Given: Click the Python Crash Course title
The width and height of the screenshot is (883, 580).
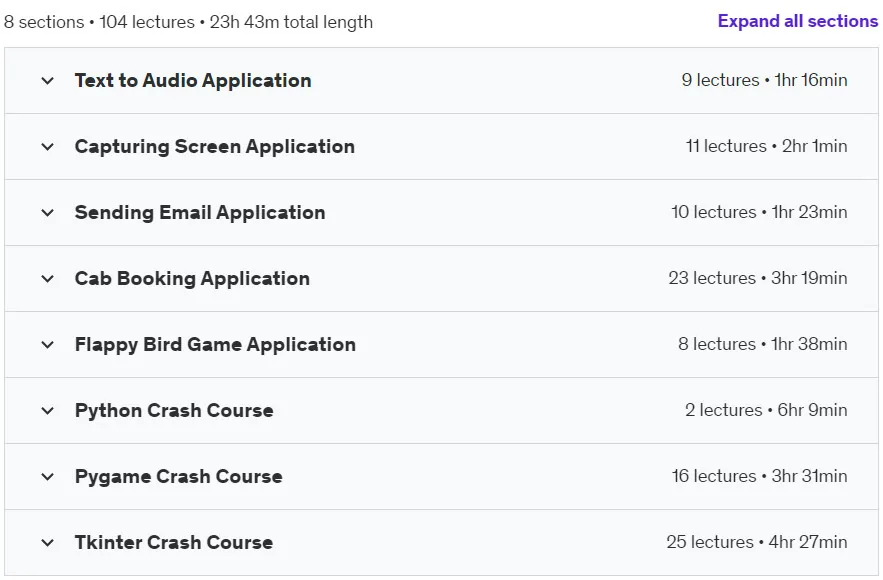Looking at the screenshot, I should (174, 411).
